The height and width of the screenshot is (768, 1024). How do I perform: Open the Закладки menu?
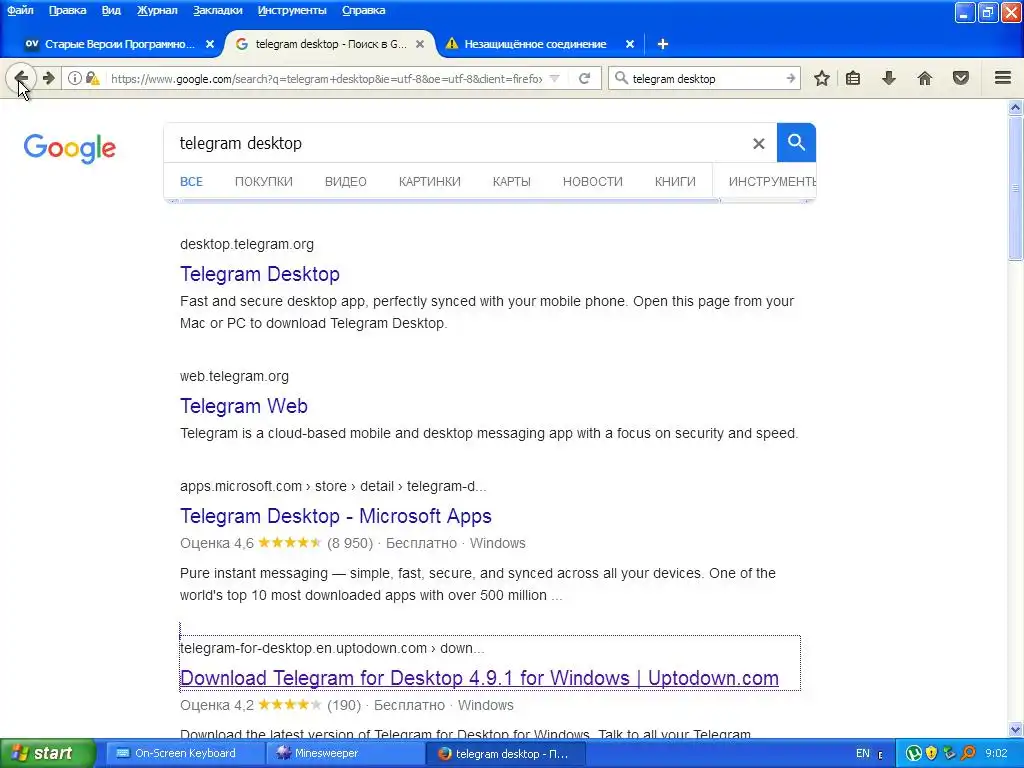pyautogui.click(x=217, y=10)
